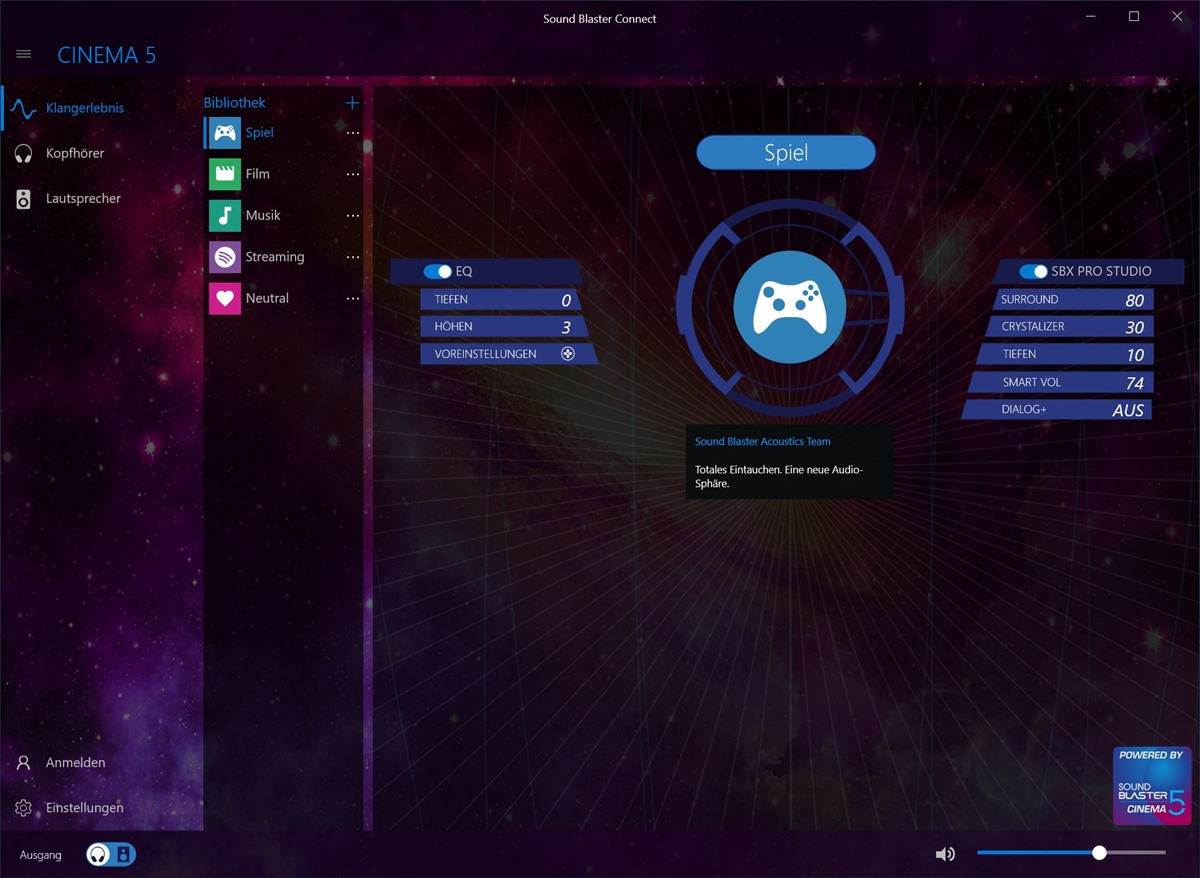Click the EQ Tiefen value 0
Image resolution: width=1200 pixels, height=878 pixels.
pyautogui.click(x=566, y=300)
